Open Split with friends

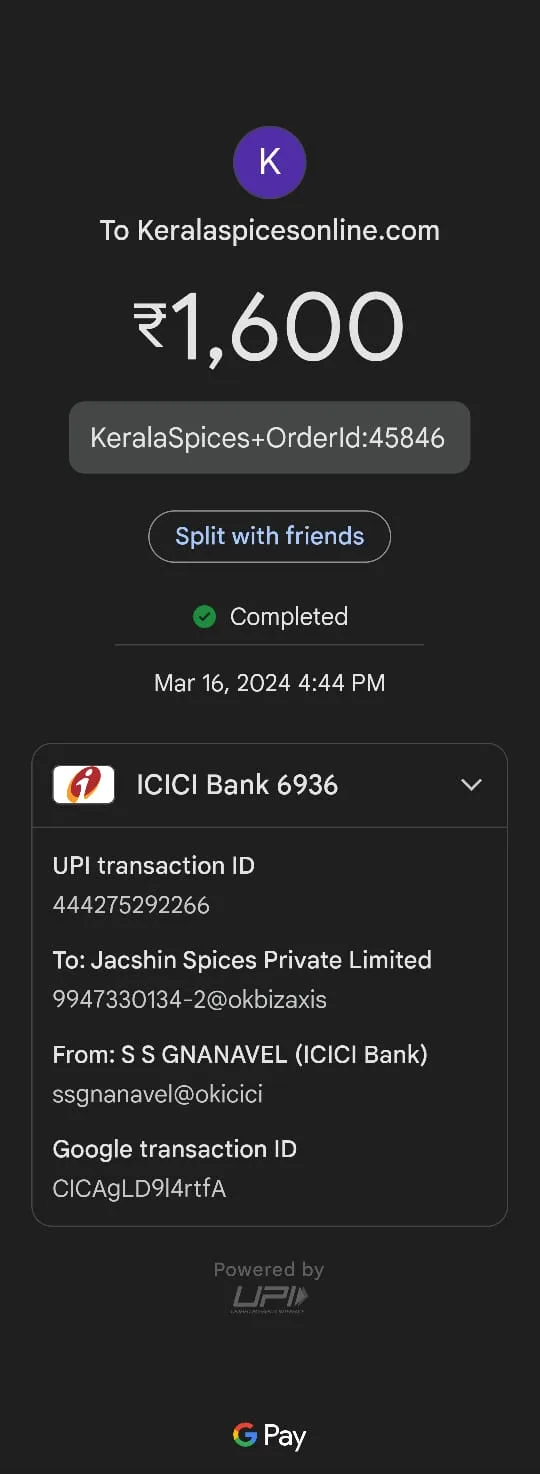coord(269,536)
